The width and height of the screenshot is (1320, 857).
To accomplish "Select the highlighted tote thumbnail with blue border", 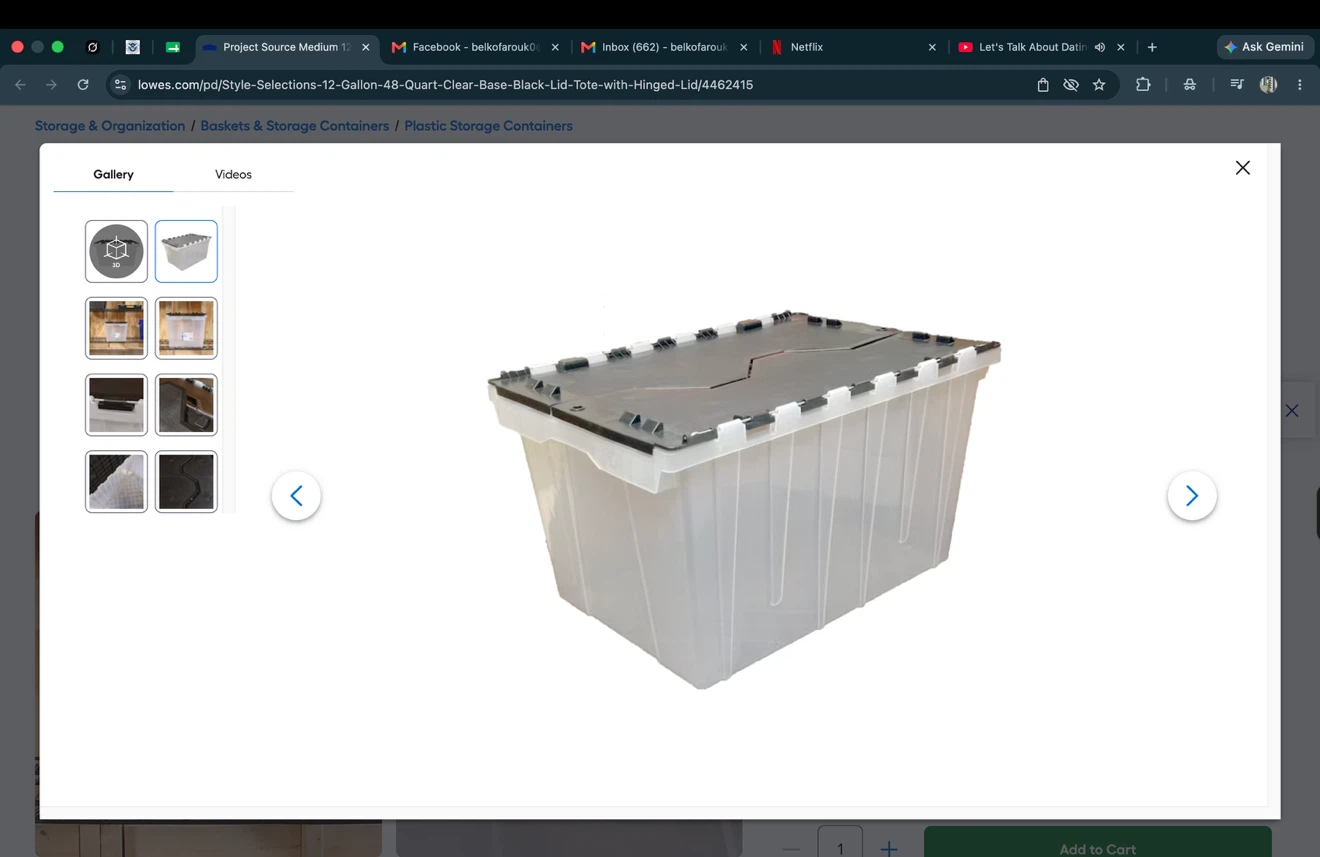I will [186, 251].
